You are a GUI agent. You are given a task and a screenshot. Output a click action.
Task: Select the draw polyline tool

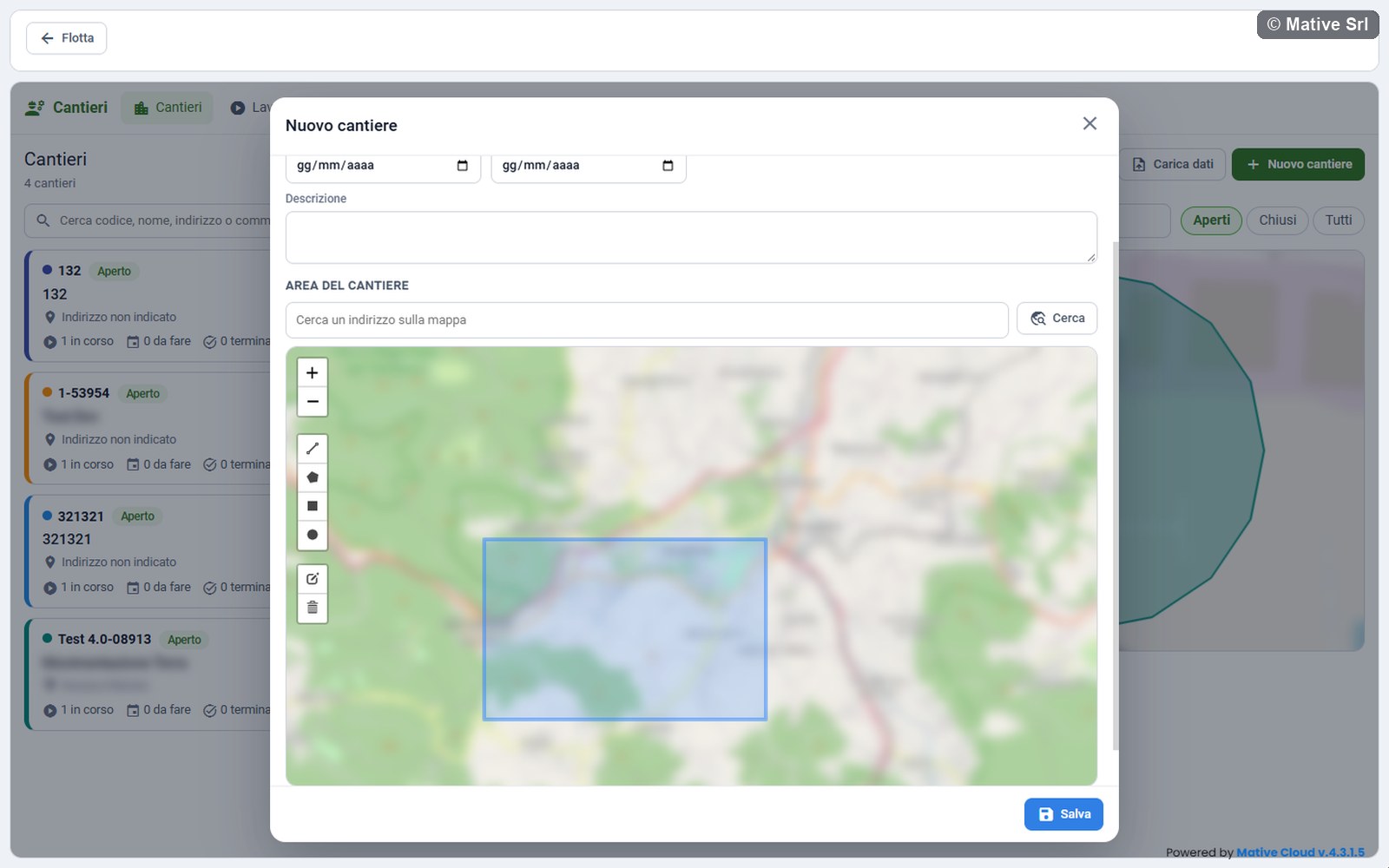(x=313, y=449)
